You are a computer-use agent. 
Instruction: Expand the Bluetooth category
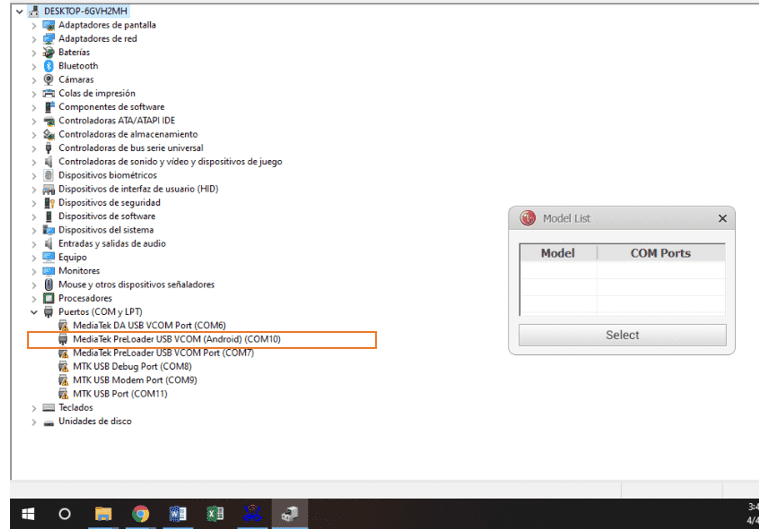point(34,66)
